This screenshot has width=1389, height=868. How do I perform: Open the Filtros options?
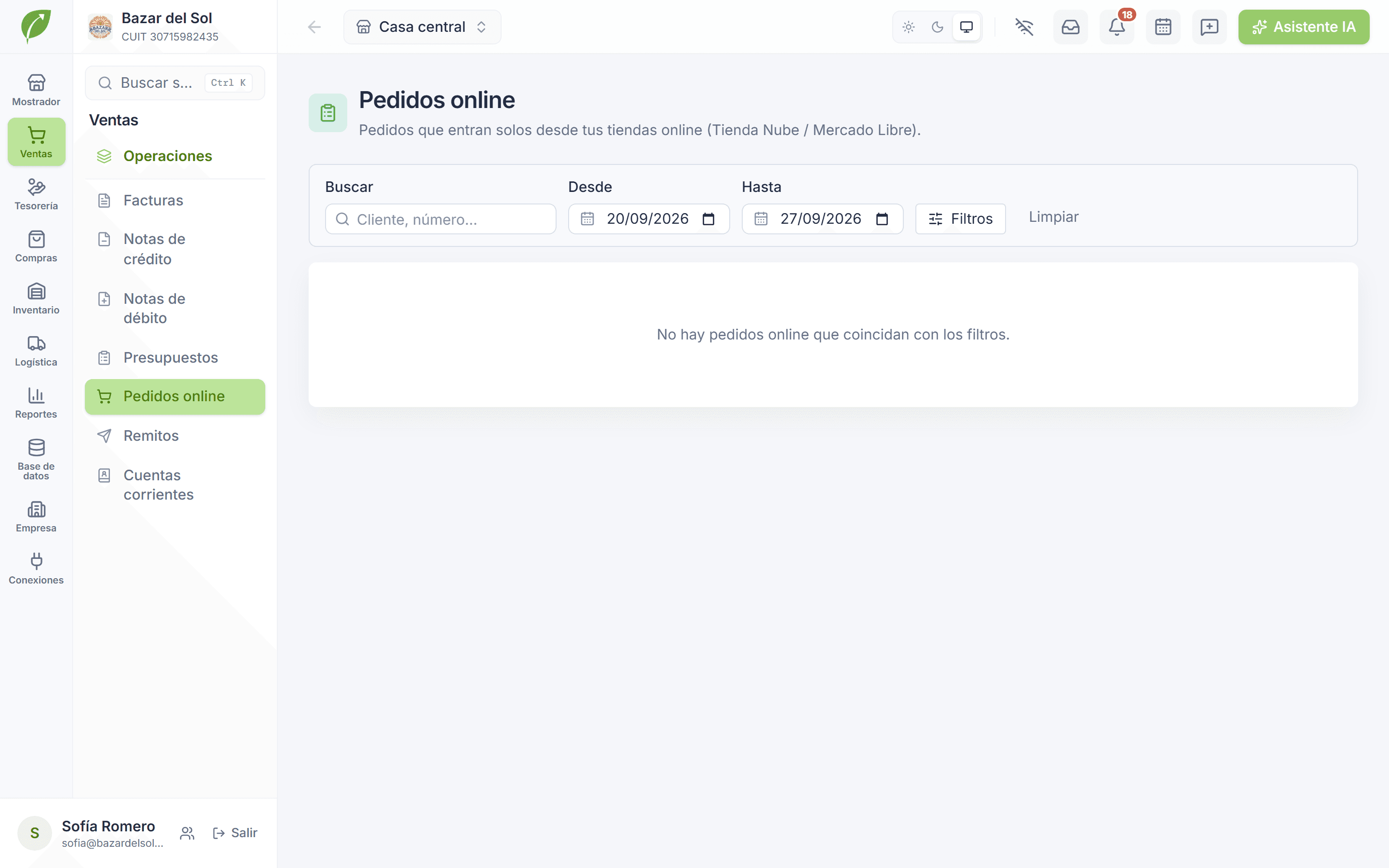[x=960, y=219]
